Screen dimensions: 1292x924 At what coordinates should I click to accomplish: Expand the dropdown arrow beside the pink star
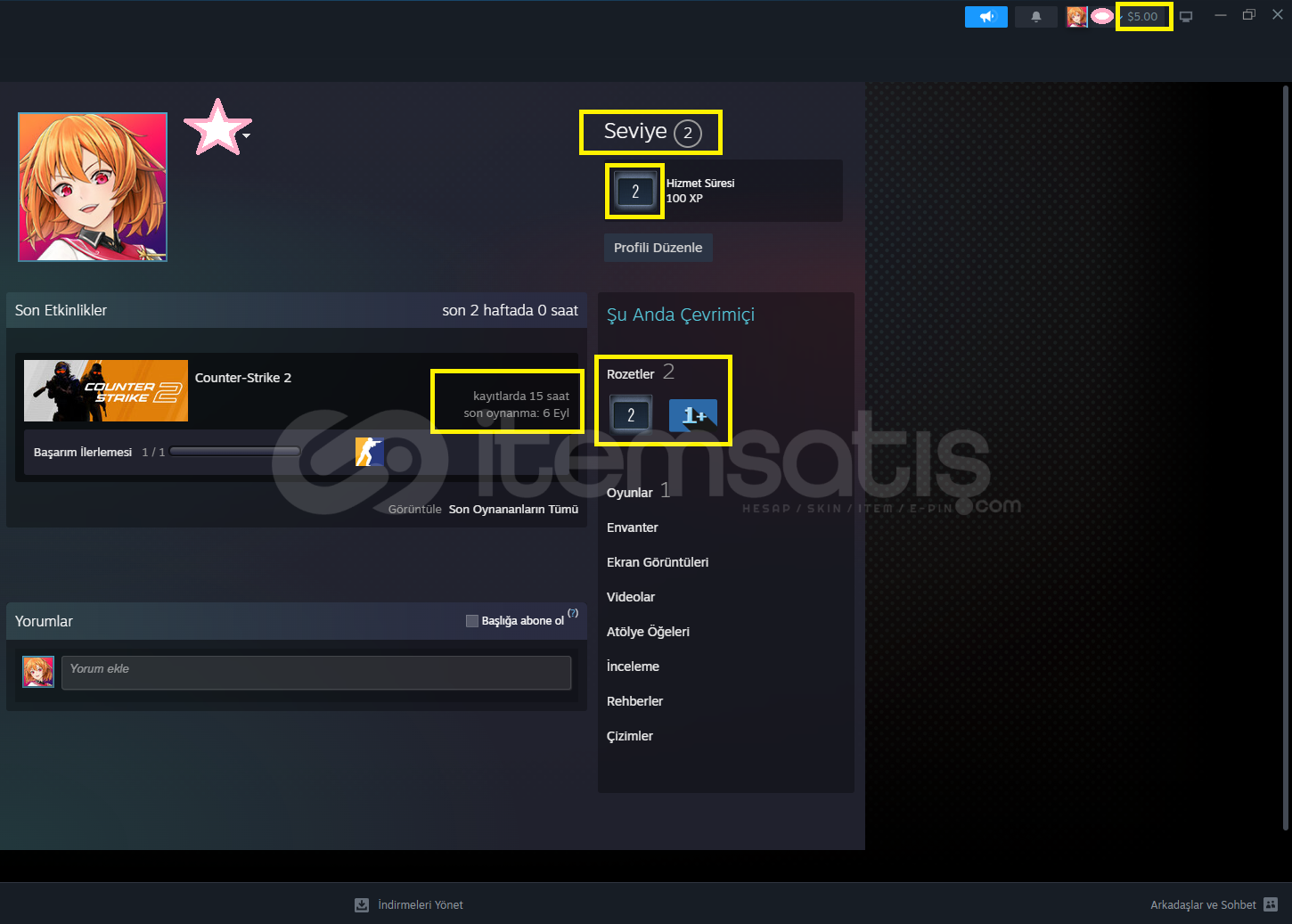click(247, 136)
